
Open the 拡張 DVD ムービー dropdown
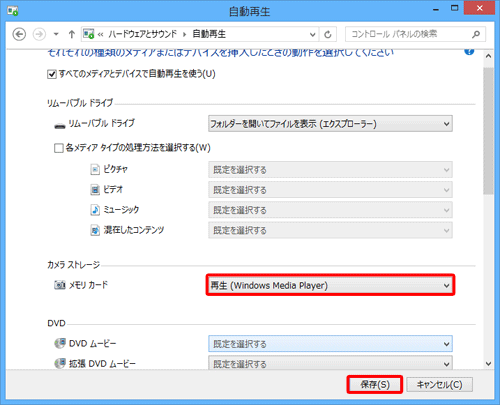[330, 363]
